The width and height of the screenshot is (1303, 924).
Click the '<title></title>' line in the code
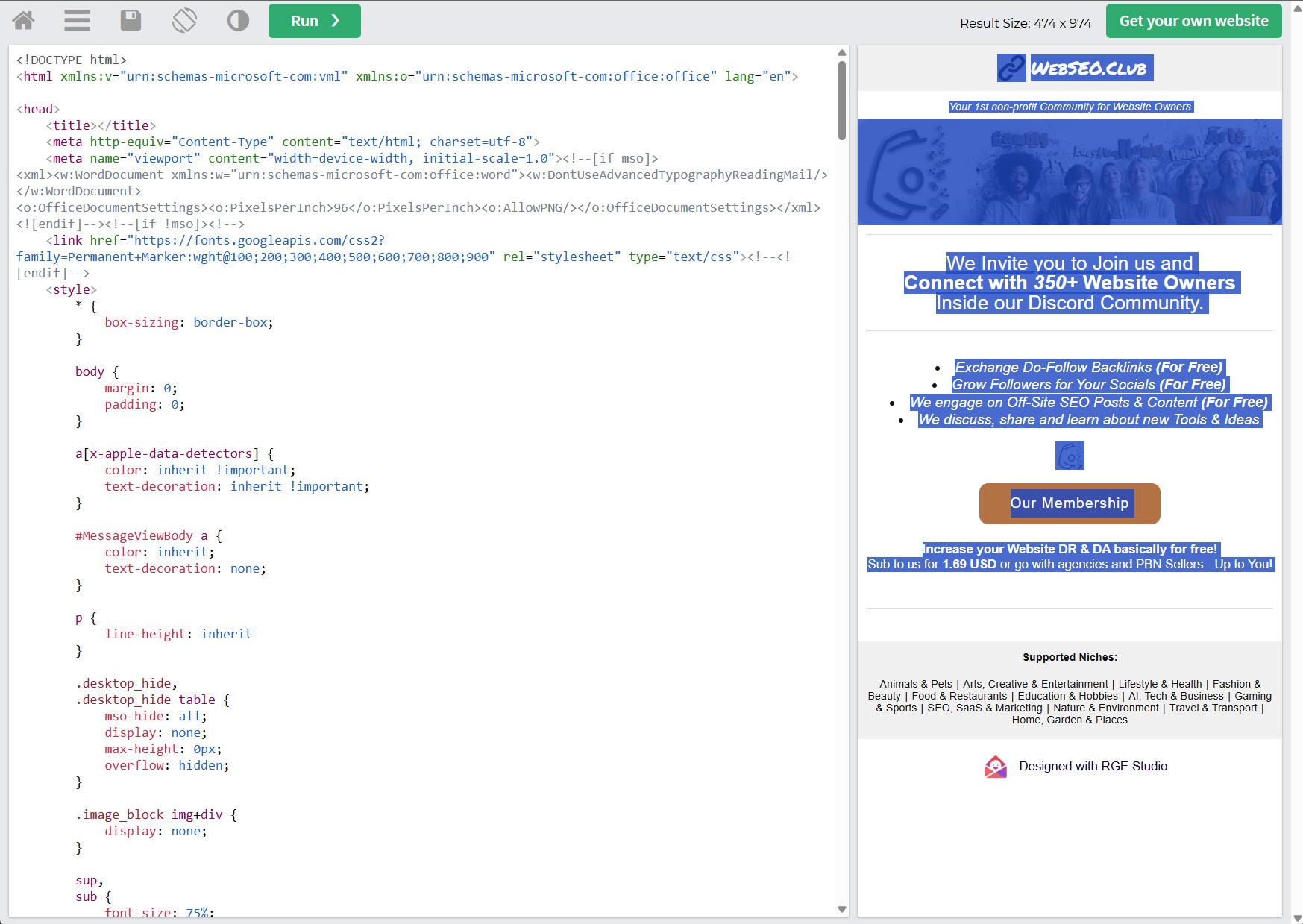click(101, 125)
